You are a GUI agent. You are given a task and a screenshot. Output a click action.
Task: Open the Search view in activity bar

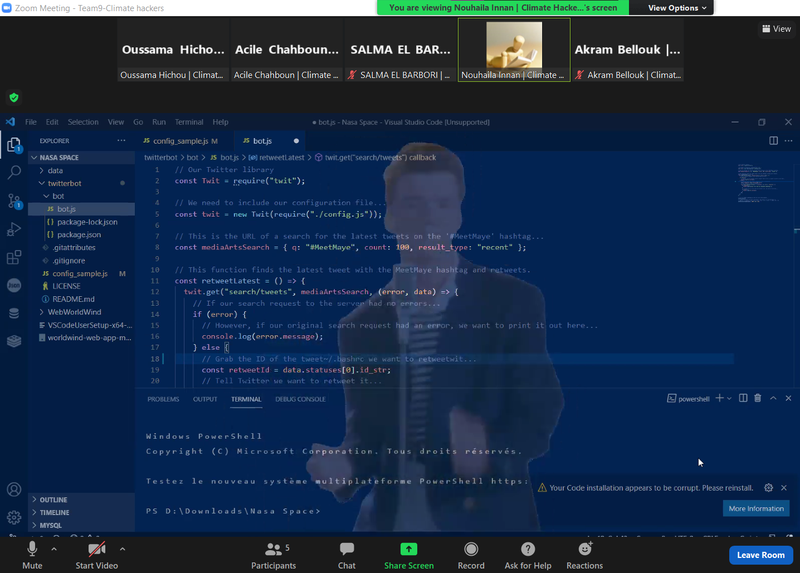coord(14,172)
